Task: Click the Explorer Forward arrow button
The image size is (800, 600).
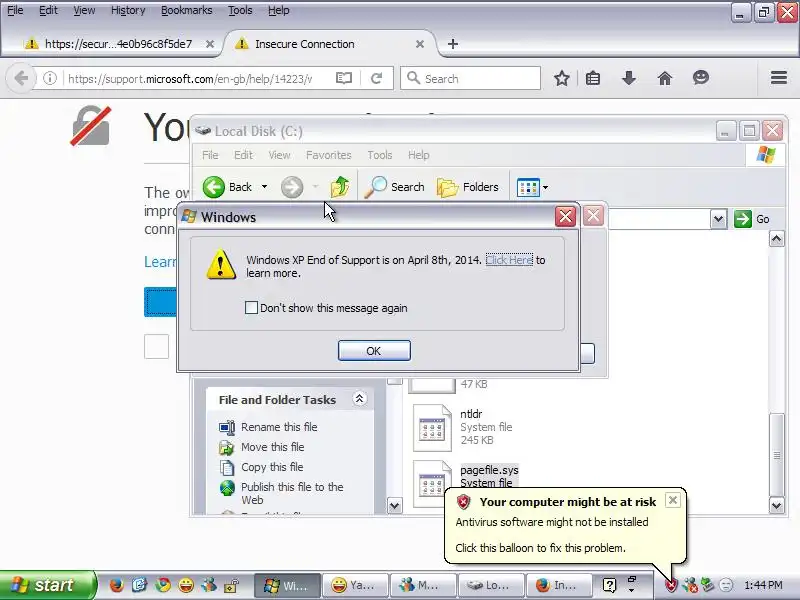Action: point(292,187)
